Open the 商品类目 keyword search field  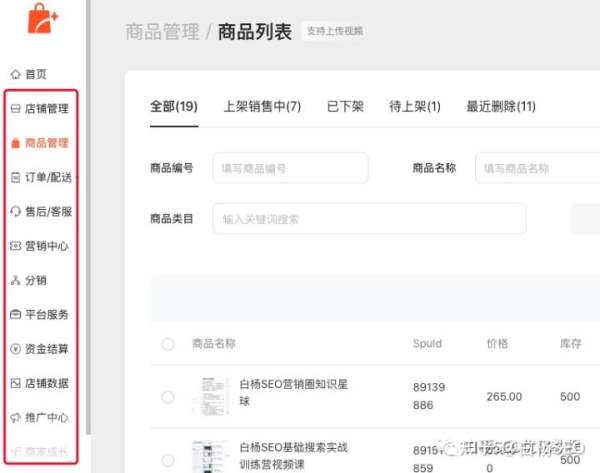(x=368, y=218)
